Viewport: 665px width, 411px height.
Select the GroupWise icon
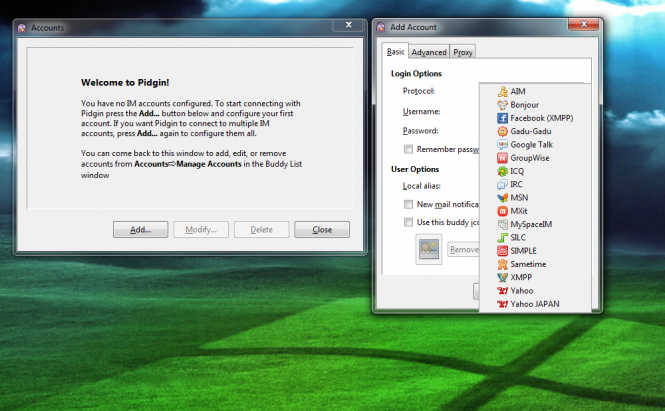[503, 158]
